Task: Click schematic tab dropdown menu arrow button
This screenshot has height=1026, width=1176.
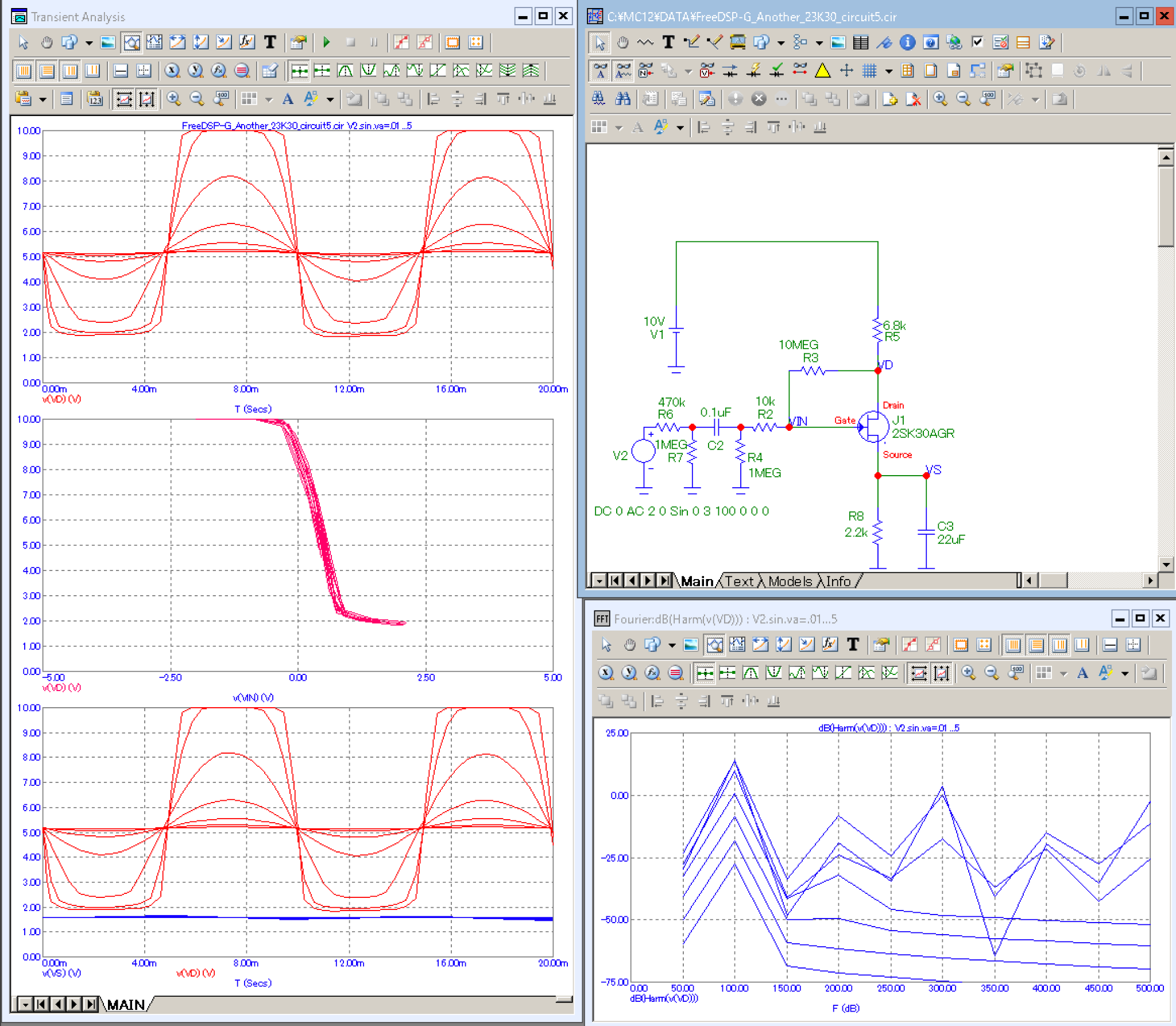Action: (599, 581)
